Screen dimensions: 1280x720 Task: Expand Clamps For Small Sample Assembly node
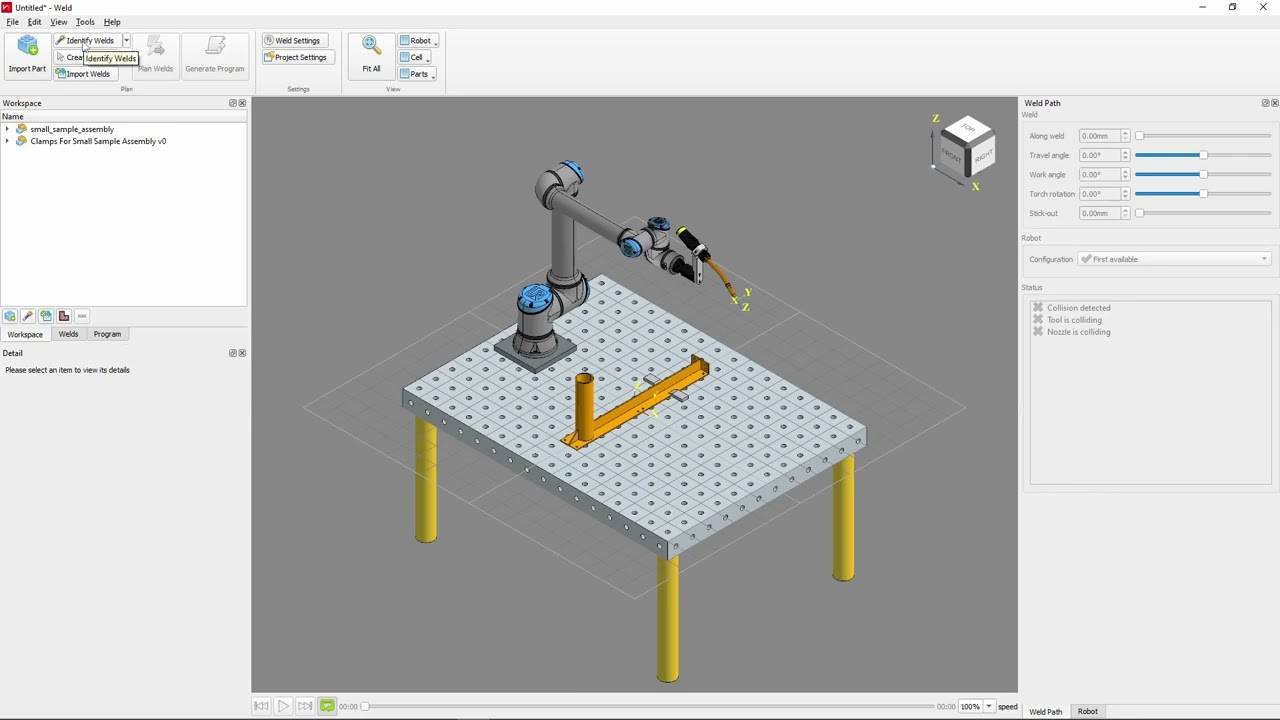7,141
